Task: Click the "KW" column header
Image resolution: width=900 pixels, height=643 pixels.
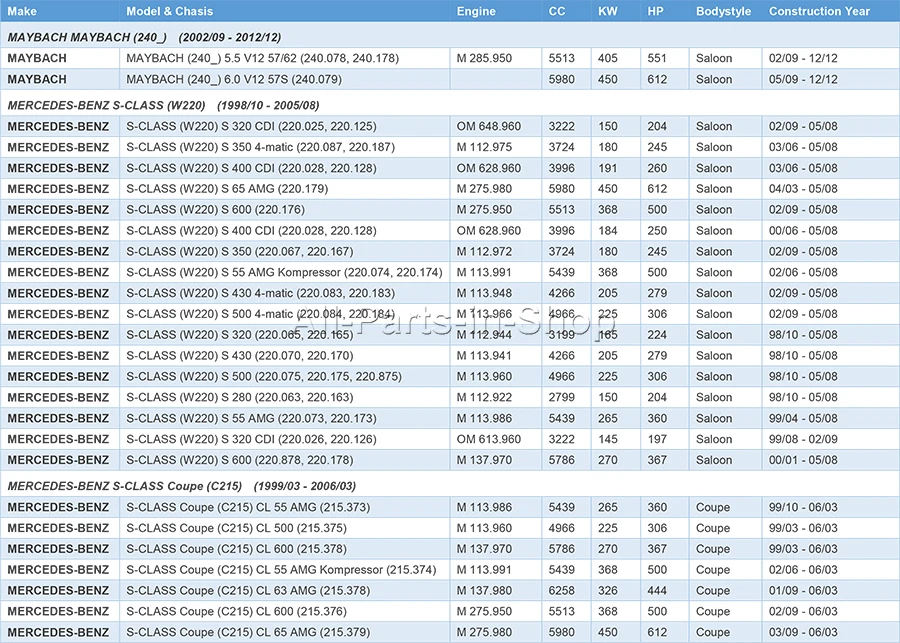Action: click(x=607, y=11)
